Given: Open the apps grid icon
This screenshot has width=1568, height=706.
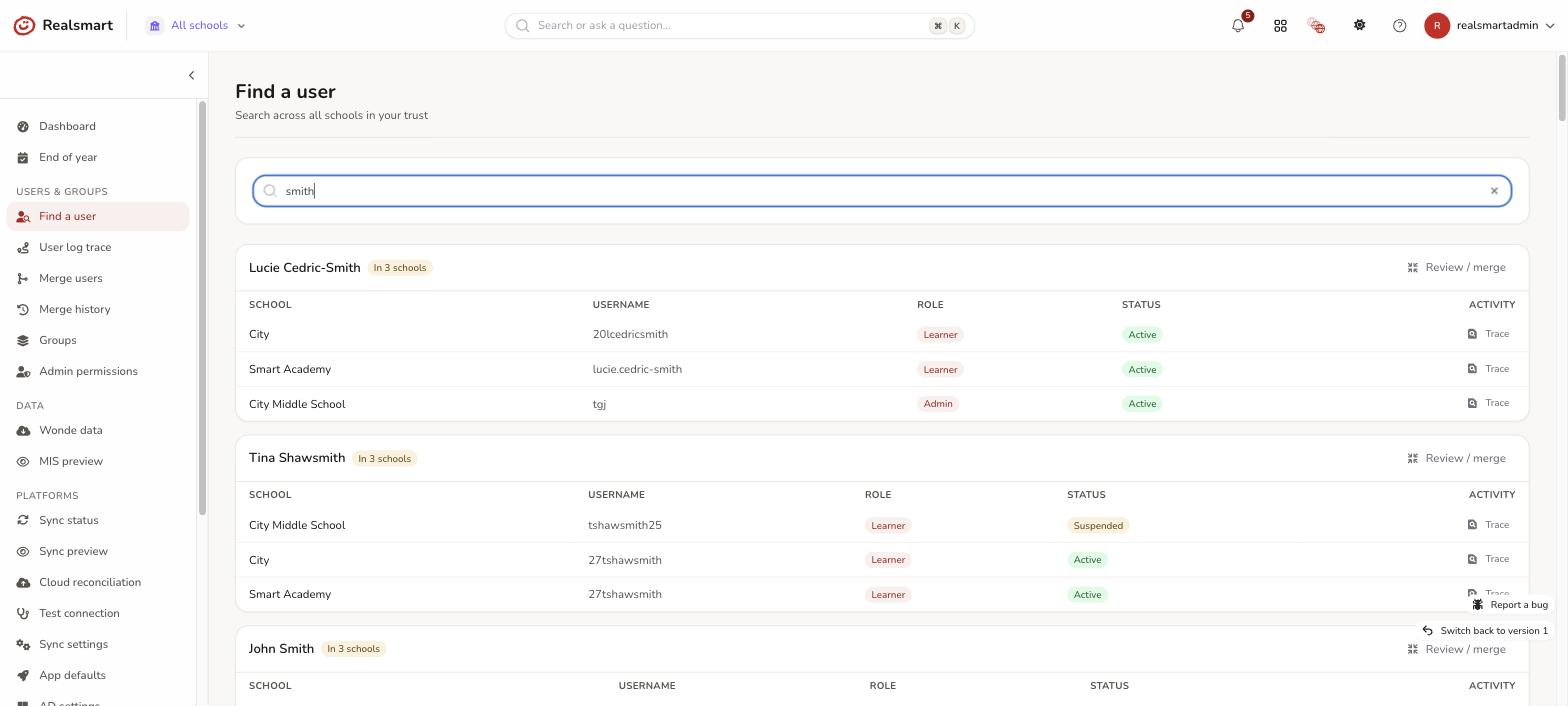Looking at the screenshot, I should [x=1280, y=25].
